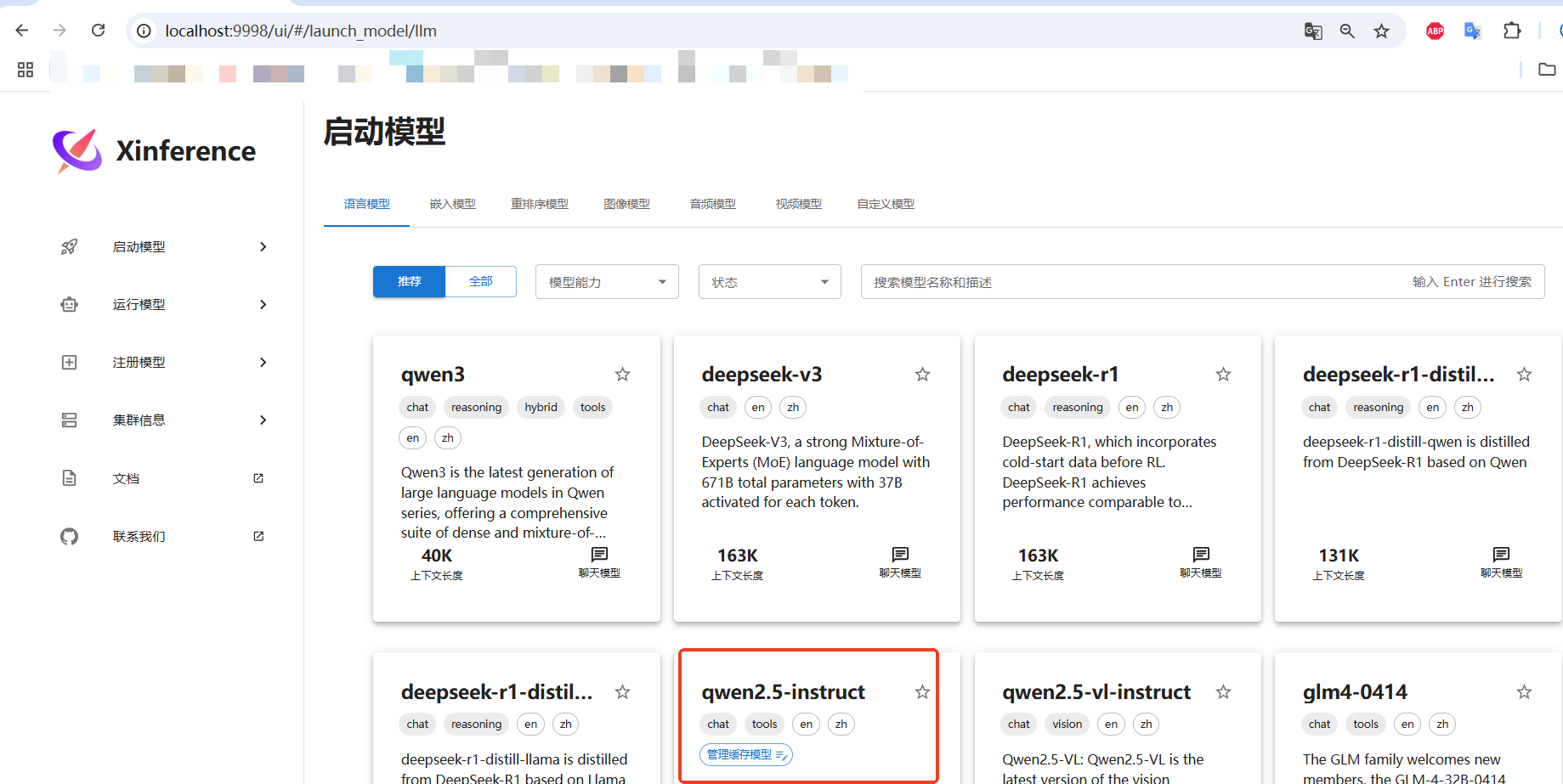Screen dimensions: 1563x784
Task: Switch to the 视频模型 tab
Action: (x=799, y=204)
